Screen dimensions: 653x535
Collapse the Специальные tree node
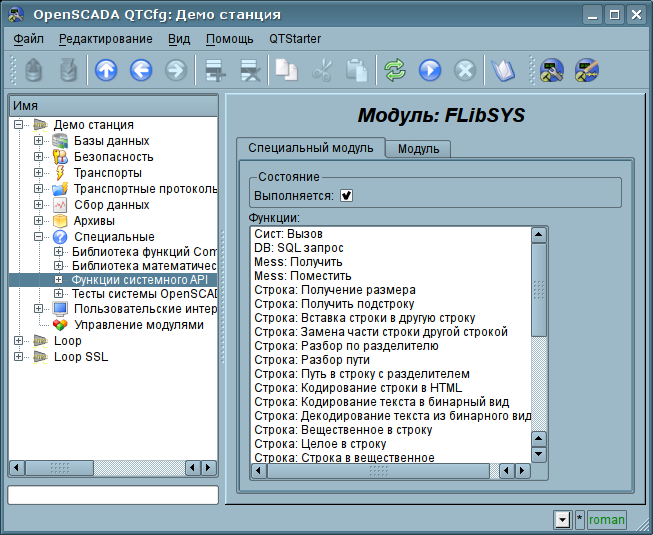[38, 236]
